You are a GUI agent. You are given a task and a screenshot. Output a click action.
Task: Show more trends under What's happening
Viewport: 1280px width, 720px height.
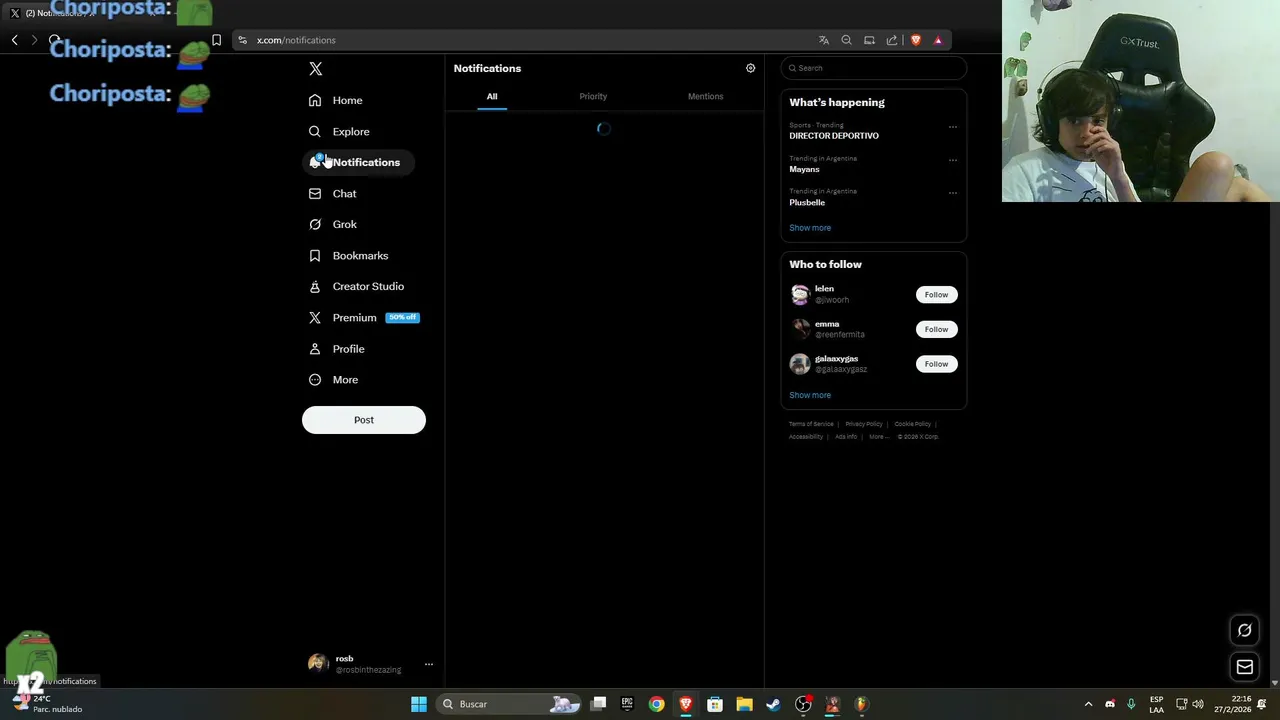810,228
